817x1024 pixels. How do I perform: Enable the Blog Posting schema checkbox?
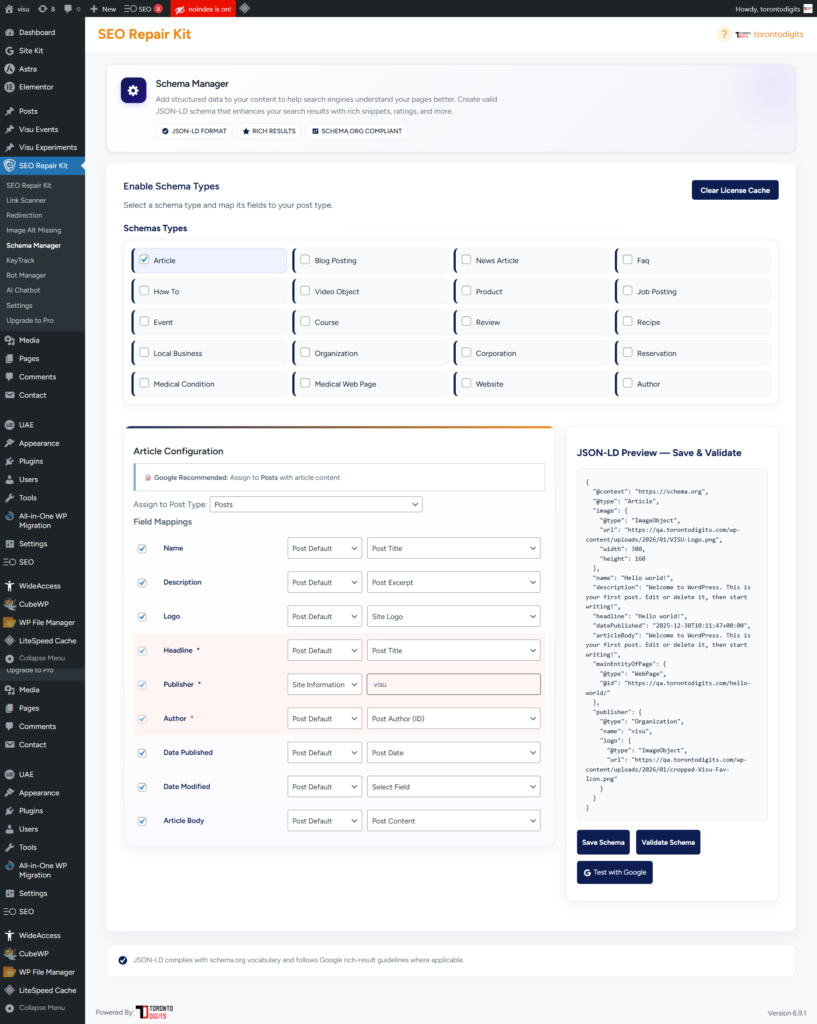click(305, 260)
